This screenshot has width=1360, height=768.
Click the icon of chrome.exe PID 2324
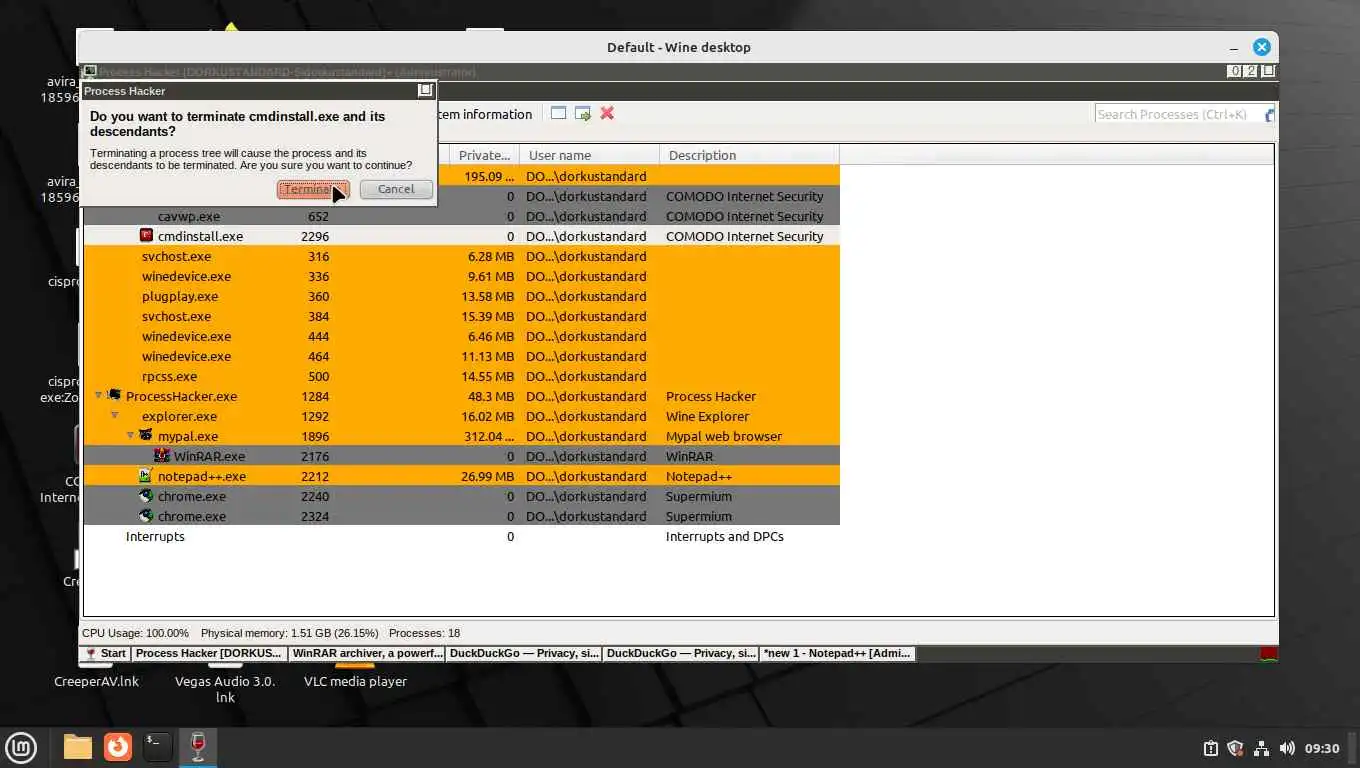(146, 516)
